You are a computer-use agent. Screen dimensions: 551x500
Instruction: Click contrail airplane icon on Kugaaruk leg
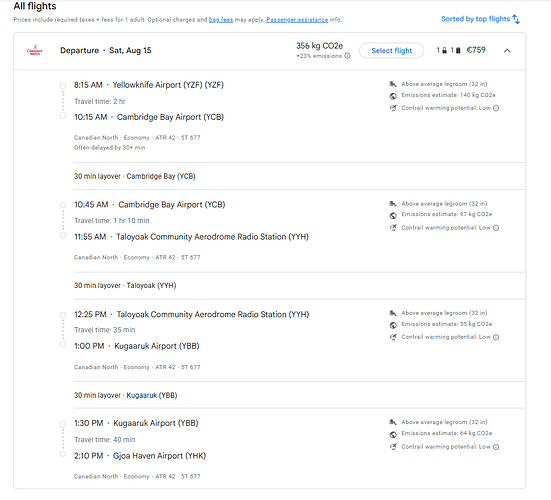pyautogui.click(x=393, y=447)
